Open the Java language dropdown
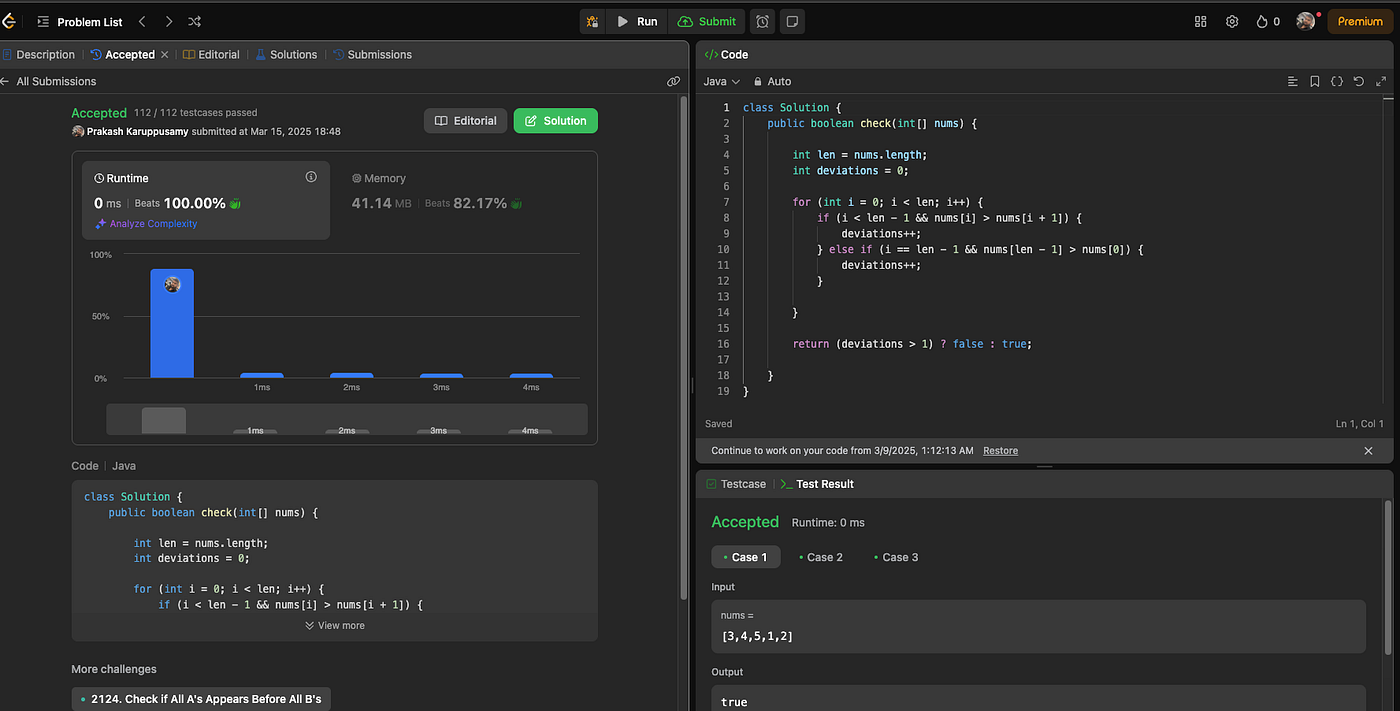This screenshot has width=1400, height=711. (x=721, y=81)
